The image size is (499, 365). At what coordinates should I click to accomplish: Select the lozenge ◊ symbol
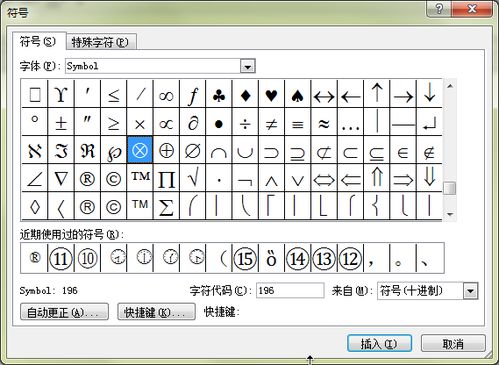point(35,206)
